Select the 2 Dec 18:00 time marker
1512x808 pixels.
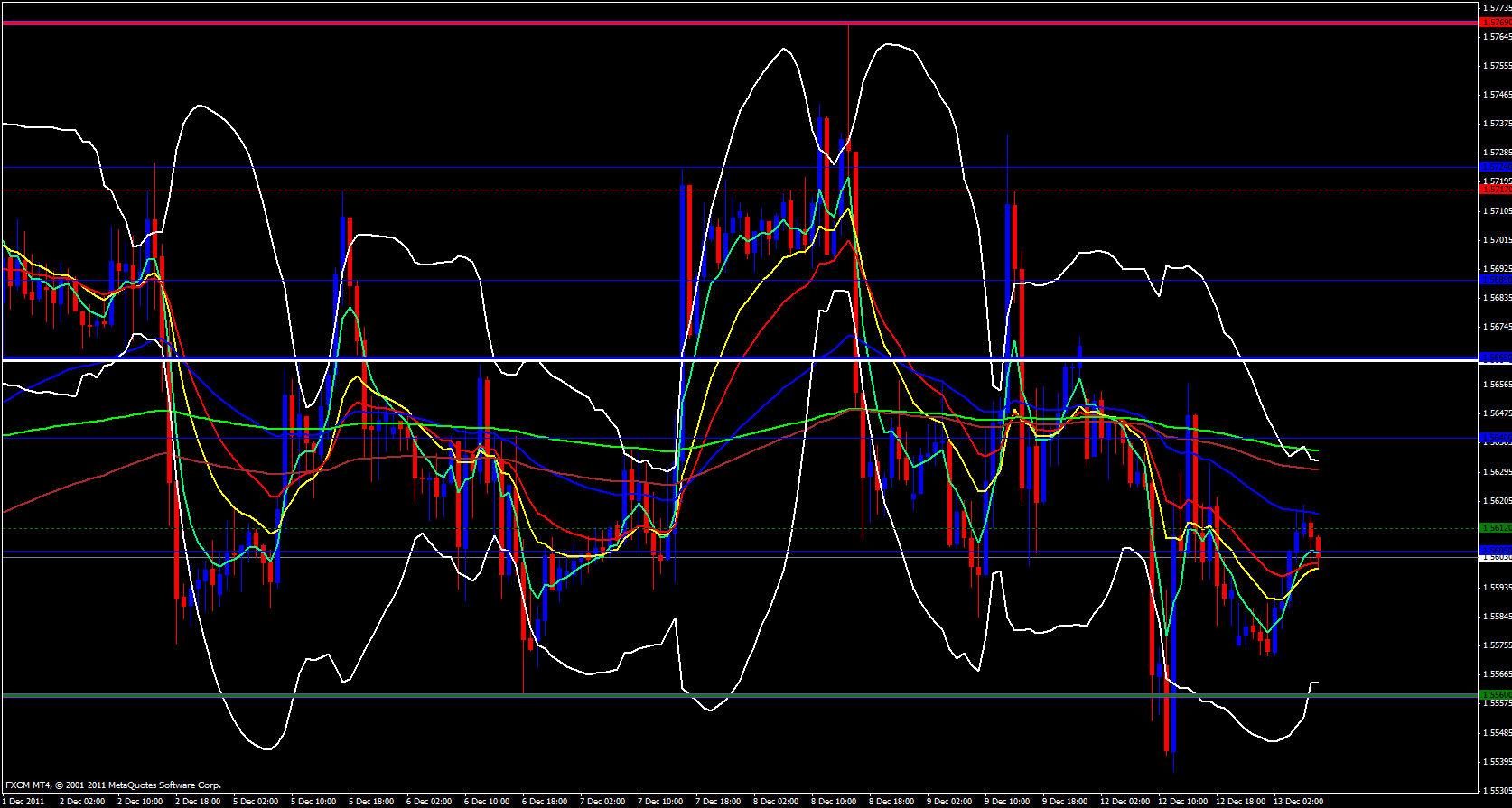198,802
